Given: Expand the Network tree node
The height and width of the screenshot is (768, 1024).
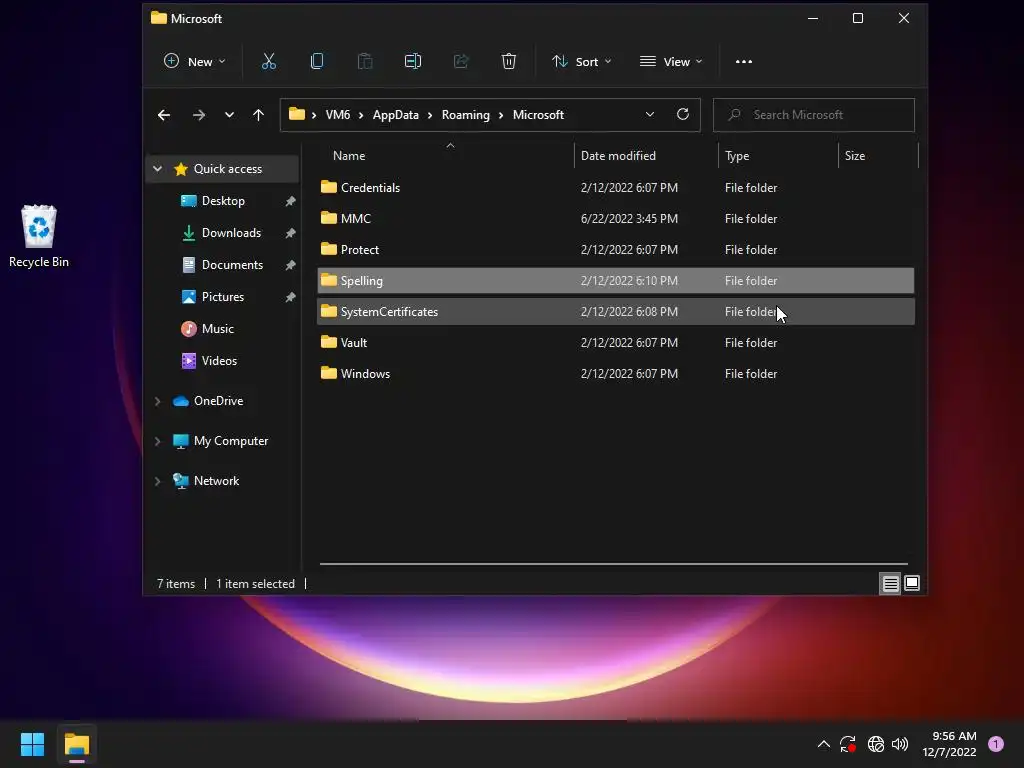Looking at the screenshot, I should coord(157,481).
